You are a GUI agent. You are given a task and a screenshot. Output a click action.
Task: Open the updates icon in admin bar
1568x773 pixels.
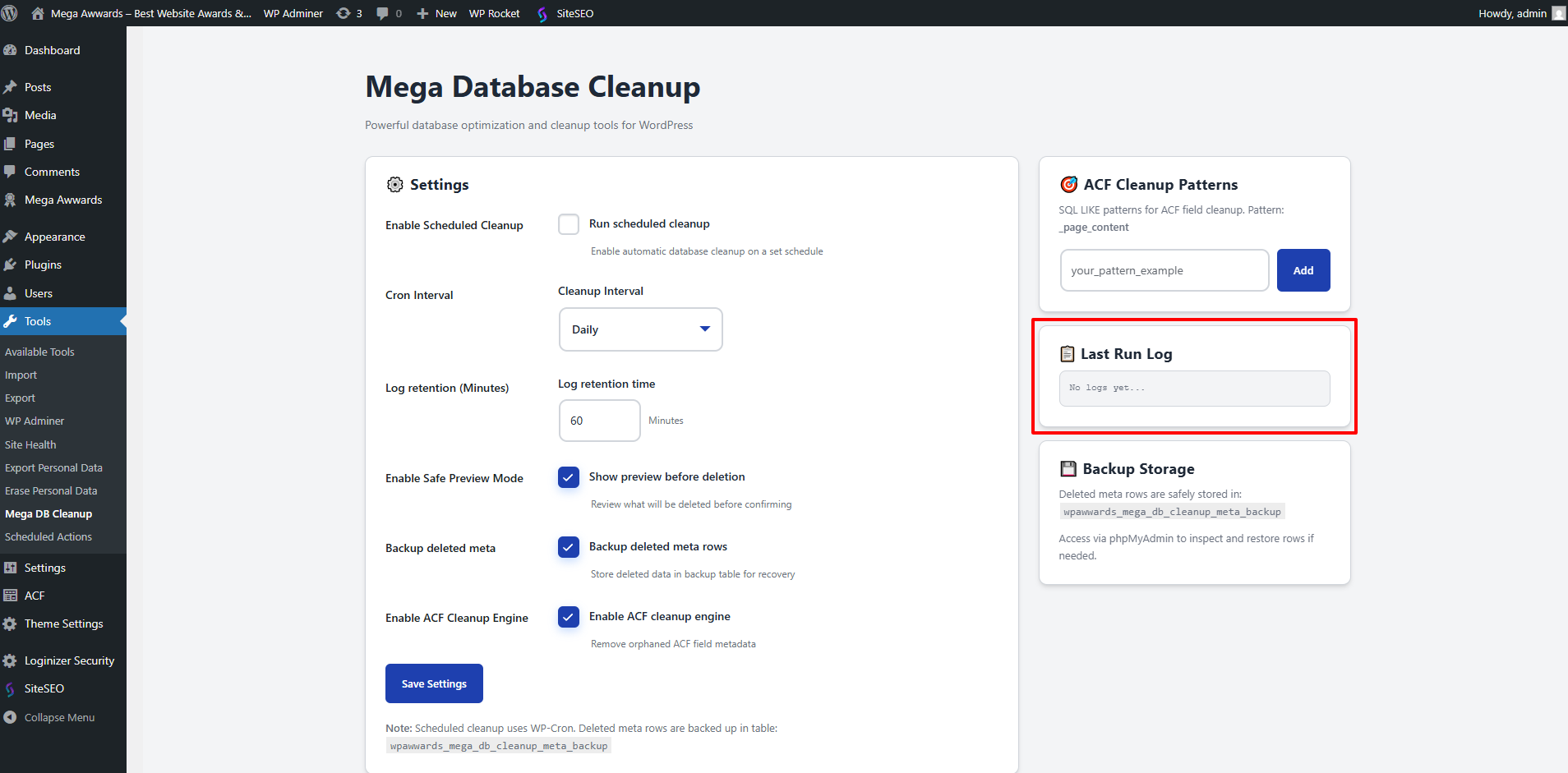click(x=344, y=13)
